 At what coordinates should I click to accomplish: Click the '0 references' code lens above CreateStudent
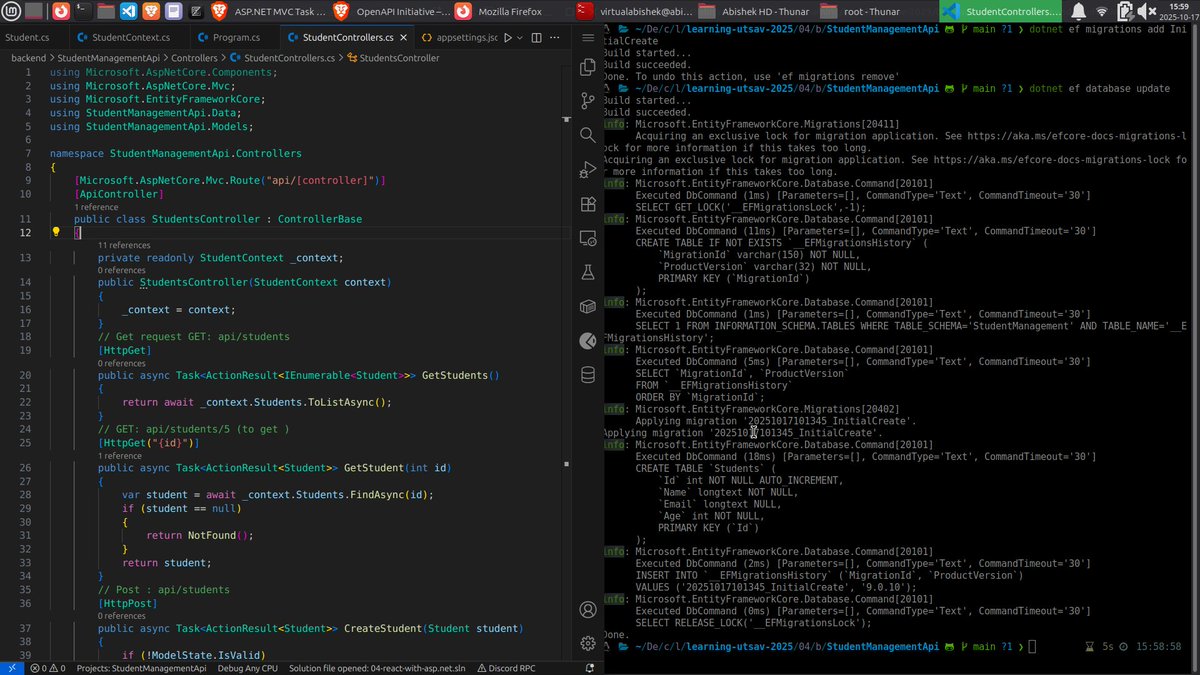coord(122,616)
